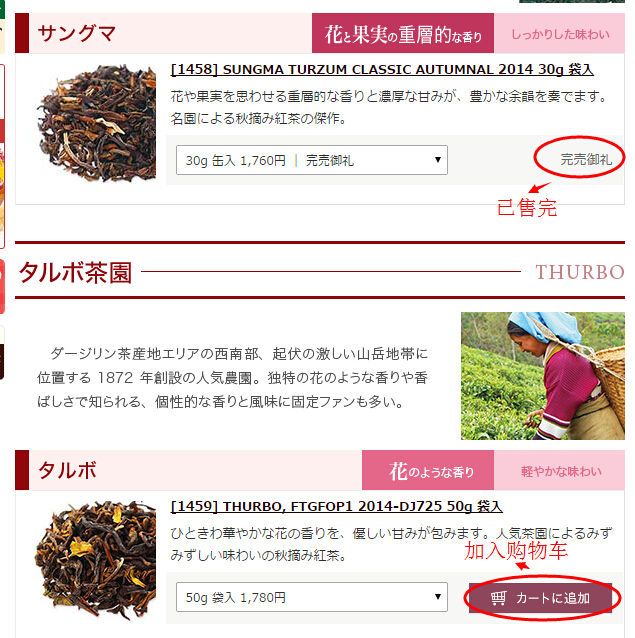635x638 pixels.
Task: Select the 軽やかな味わい tag
Action: 559,470
